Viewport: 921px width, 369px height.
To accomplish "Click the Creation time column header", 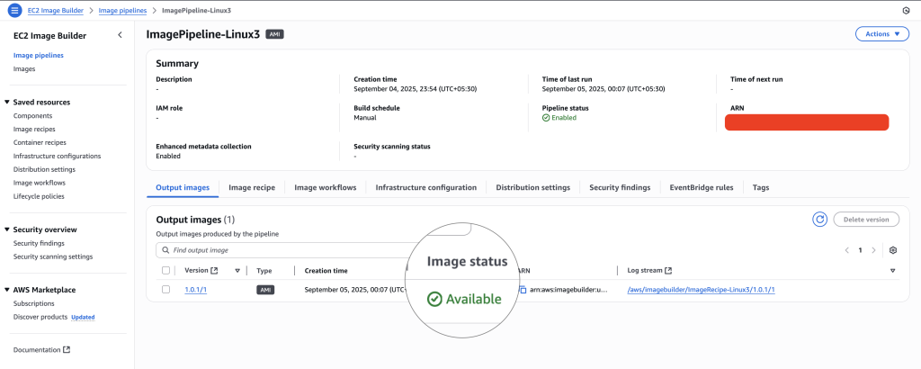I will 326,270.
